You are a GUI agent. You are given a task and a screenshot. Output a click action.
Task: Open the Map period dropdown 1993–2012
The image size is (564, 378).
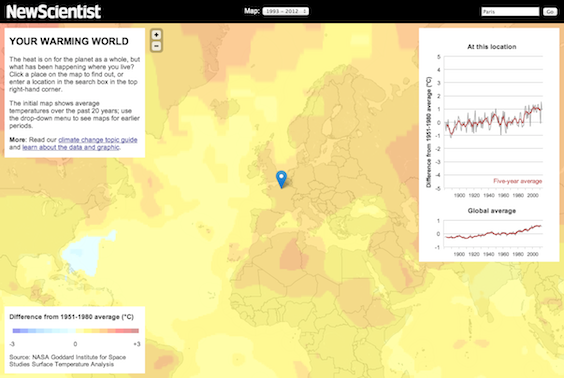pyautogui.click(x=286, y=12)
